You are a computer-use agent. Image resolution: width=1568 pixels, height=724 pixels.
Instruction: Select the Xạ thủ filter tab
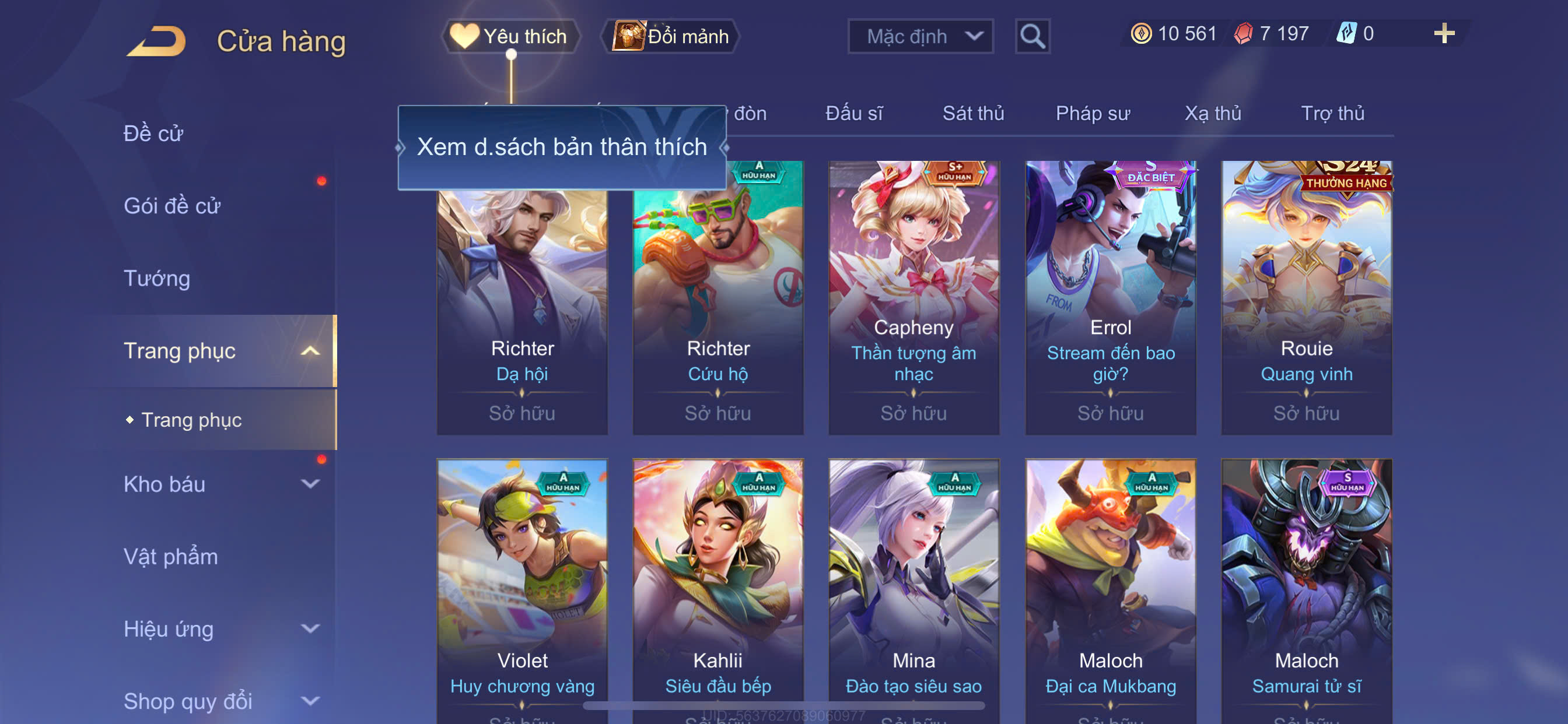click(x=1213, y=113)
